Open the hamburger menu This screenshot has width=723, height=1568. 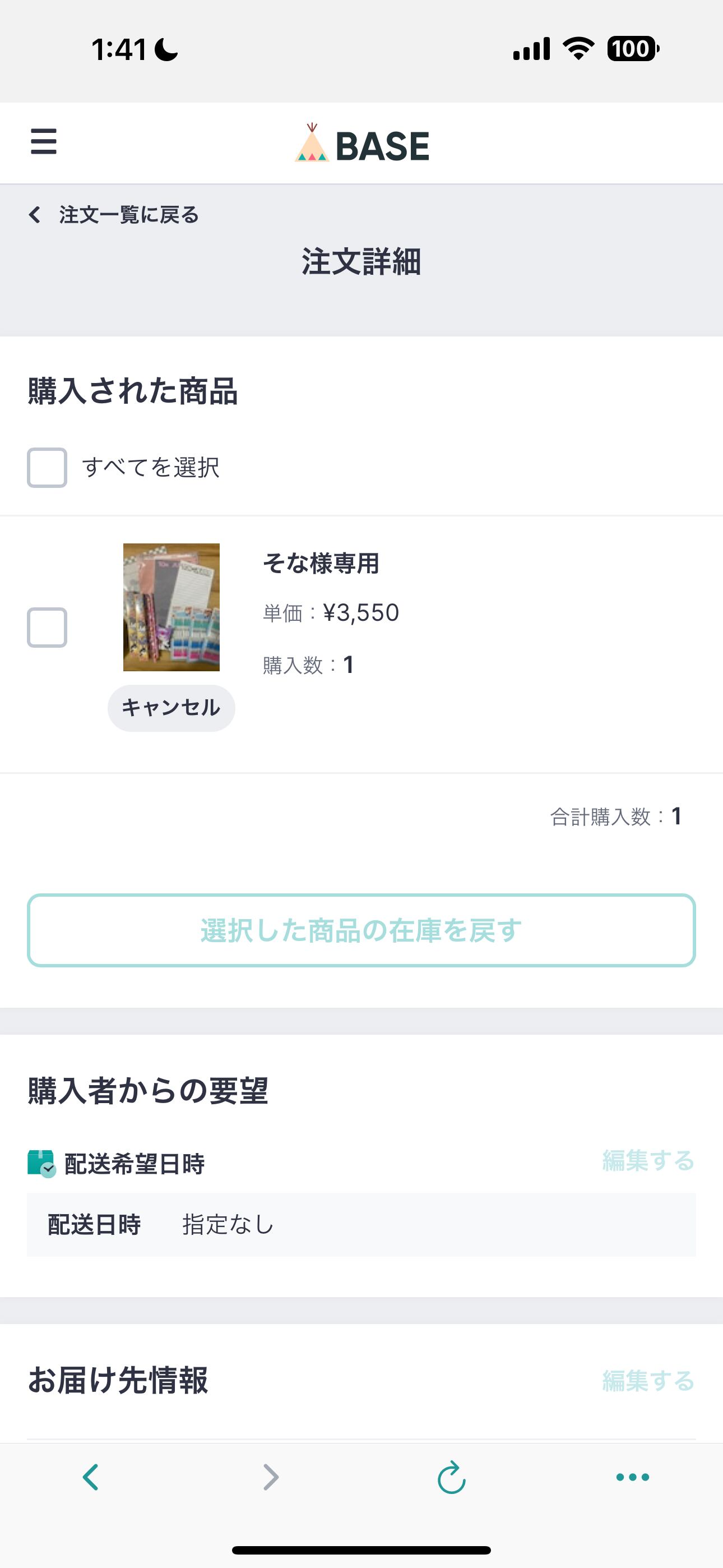tap(44, 142)
